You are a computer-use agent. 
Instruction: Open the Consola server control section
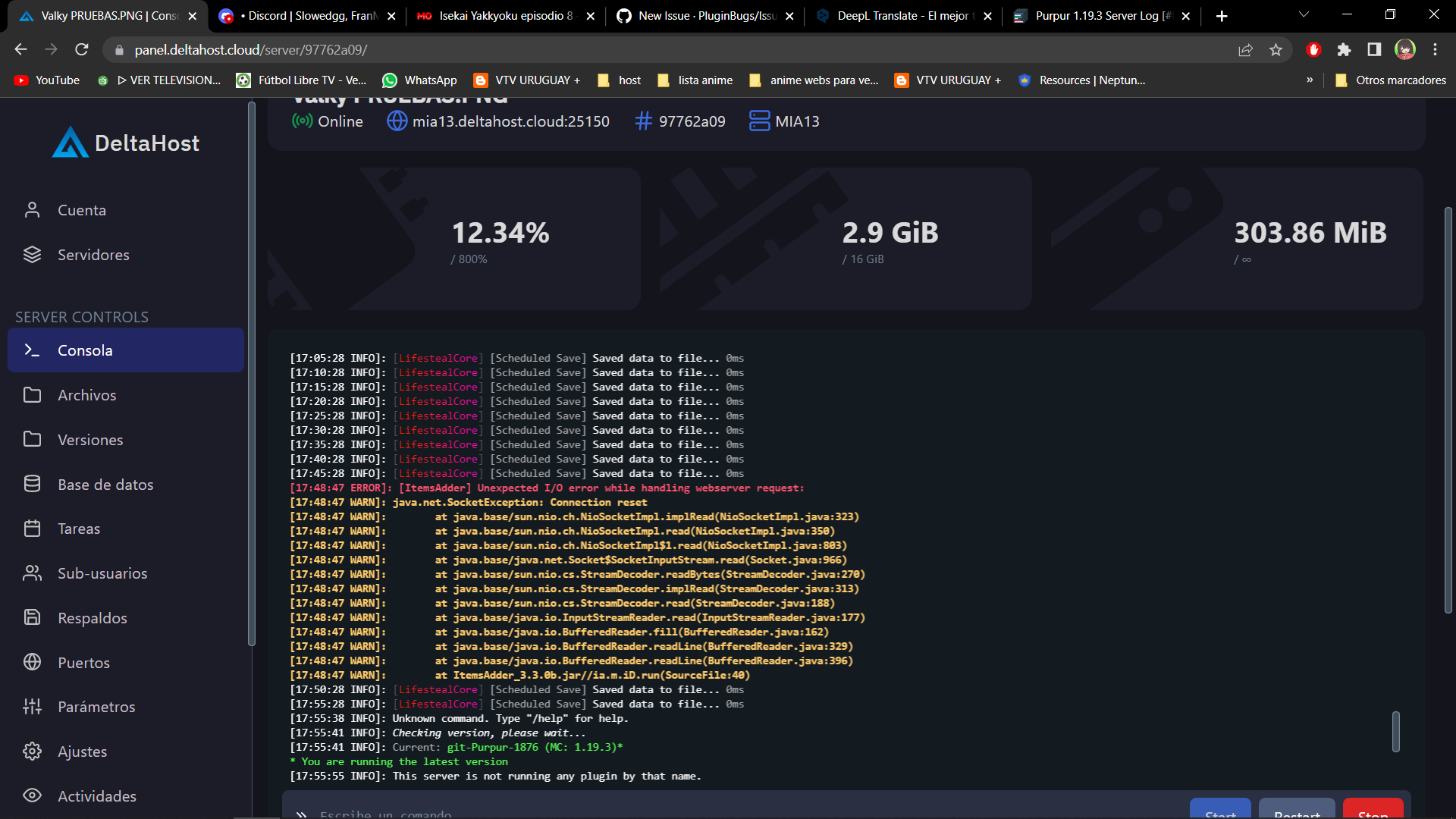(85, 350)
